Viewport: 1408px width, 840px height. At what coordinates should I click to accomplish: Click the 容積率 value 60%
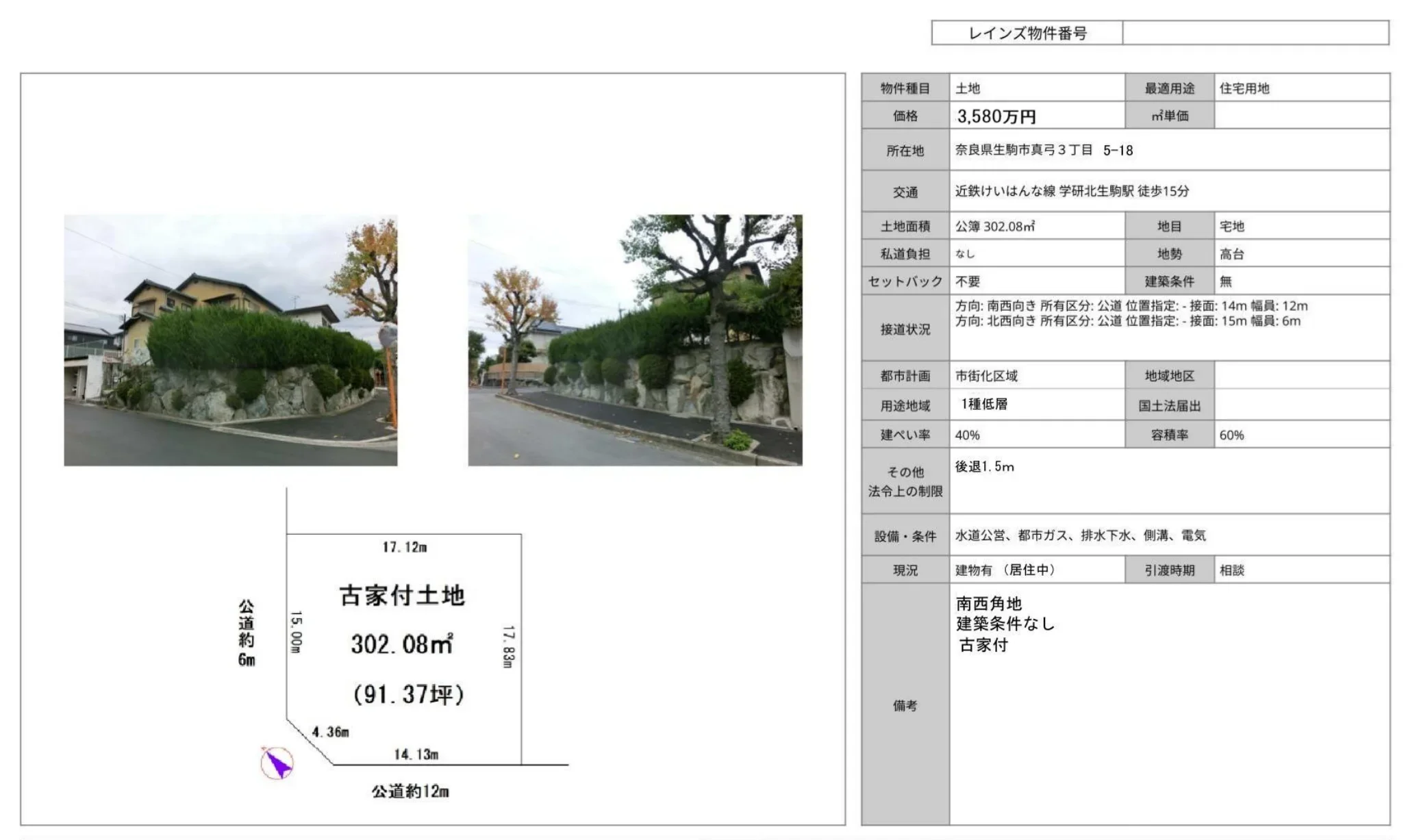(1232, 435)
